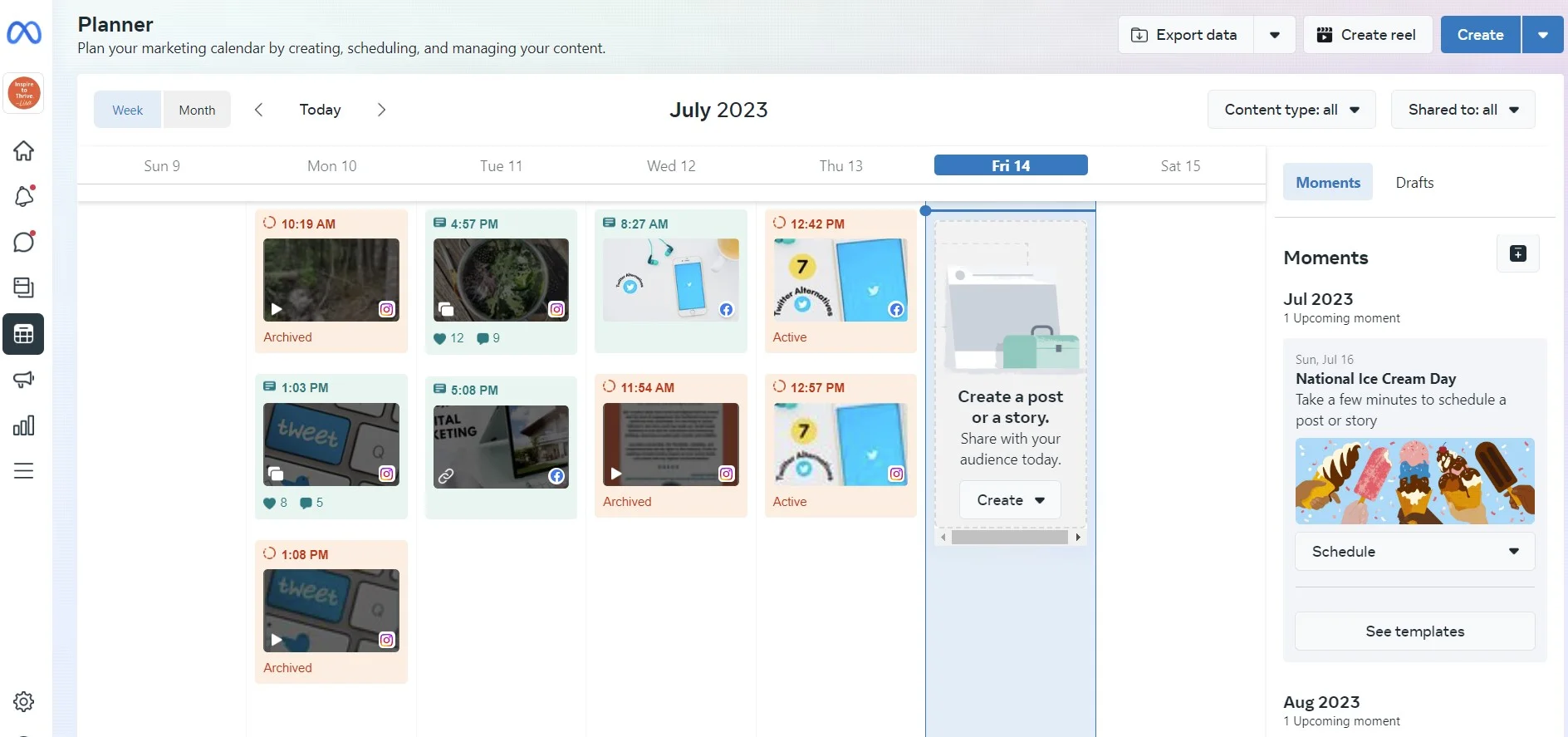Screen dimensions: 1568x737
Task: Click the horizontal scrollbar under Create a post
Action: click(x=1009, y=538)
